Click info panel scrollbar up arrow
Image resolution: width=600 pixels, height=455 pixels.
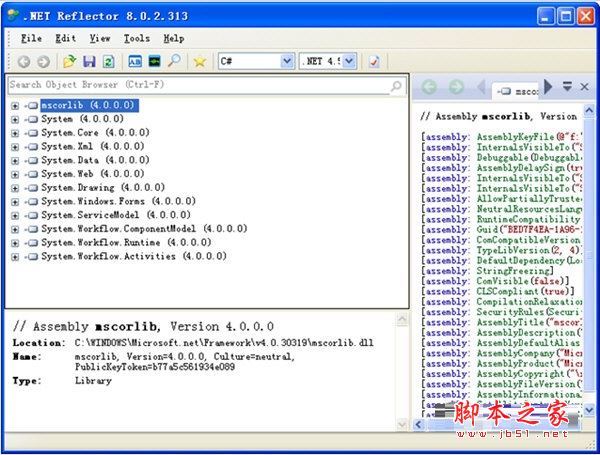coord(402,320)
